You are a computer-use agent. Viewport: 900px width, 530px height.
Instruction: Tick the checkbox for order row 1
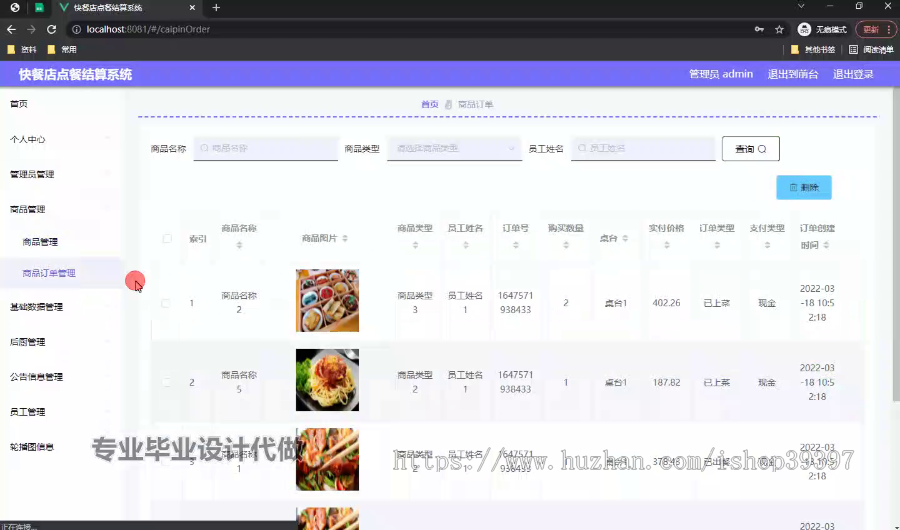point(166,303)
